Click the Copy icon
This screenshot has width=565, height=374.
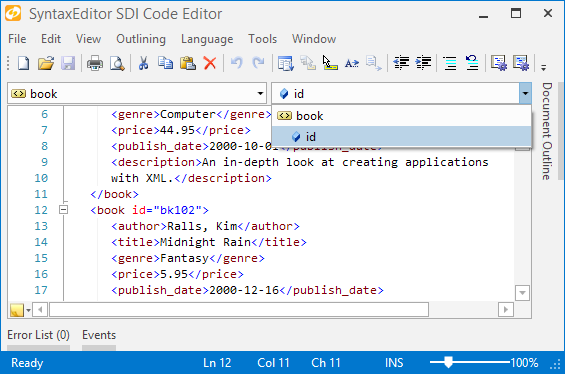coord(165,63)
